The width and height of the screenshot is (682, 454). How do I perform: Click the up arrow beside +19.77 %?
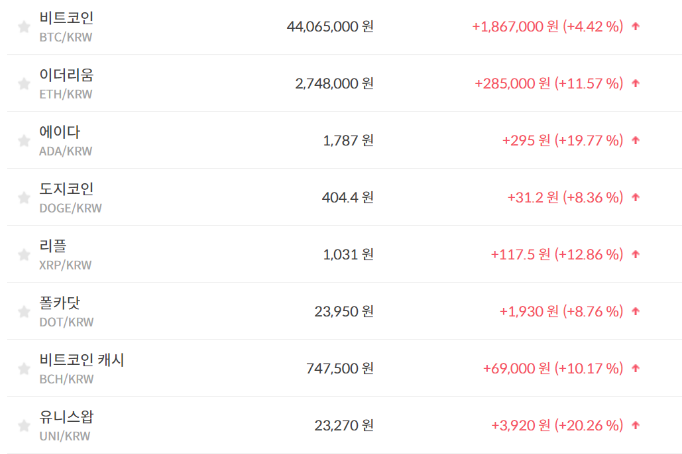tap(636, 141)
